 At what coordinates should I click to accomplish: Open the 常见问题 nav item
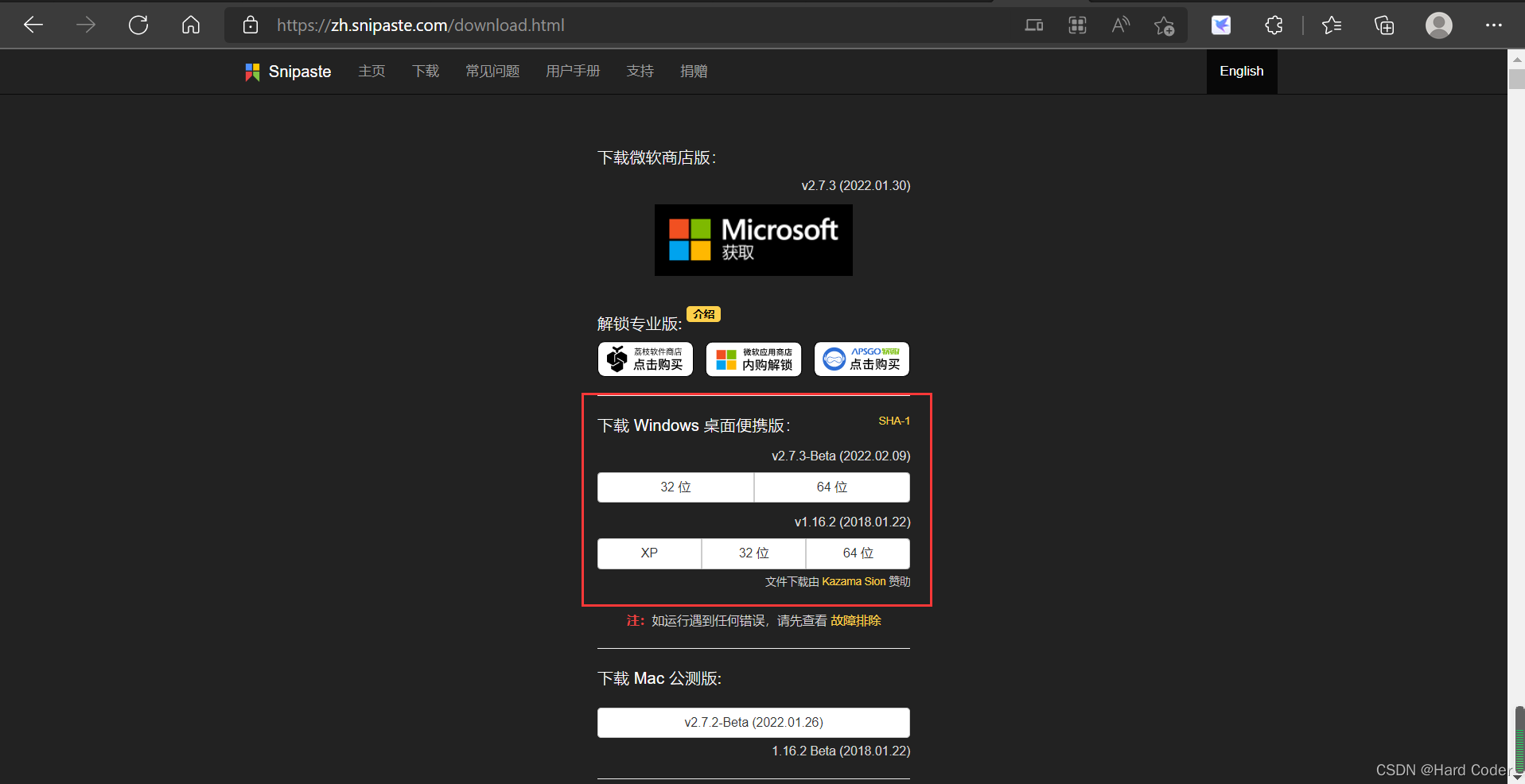coord(492,72)
